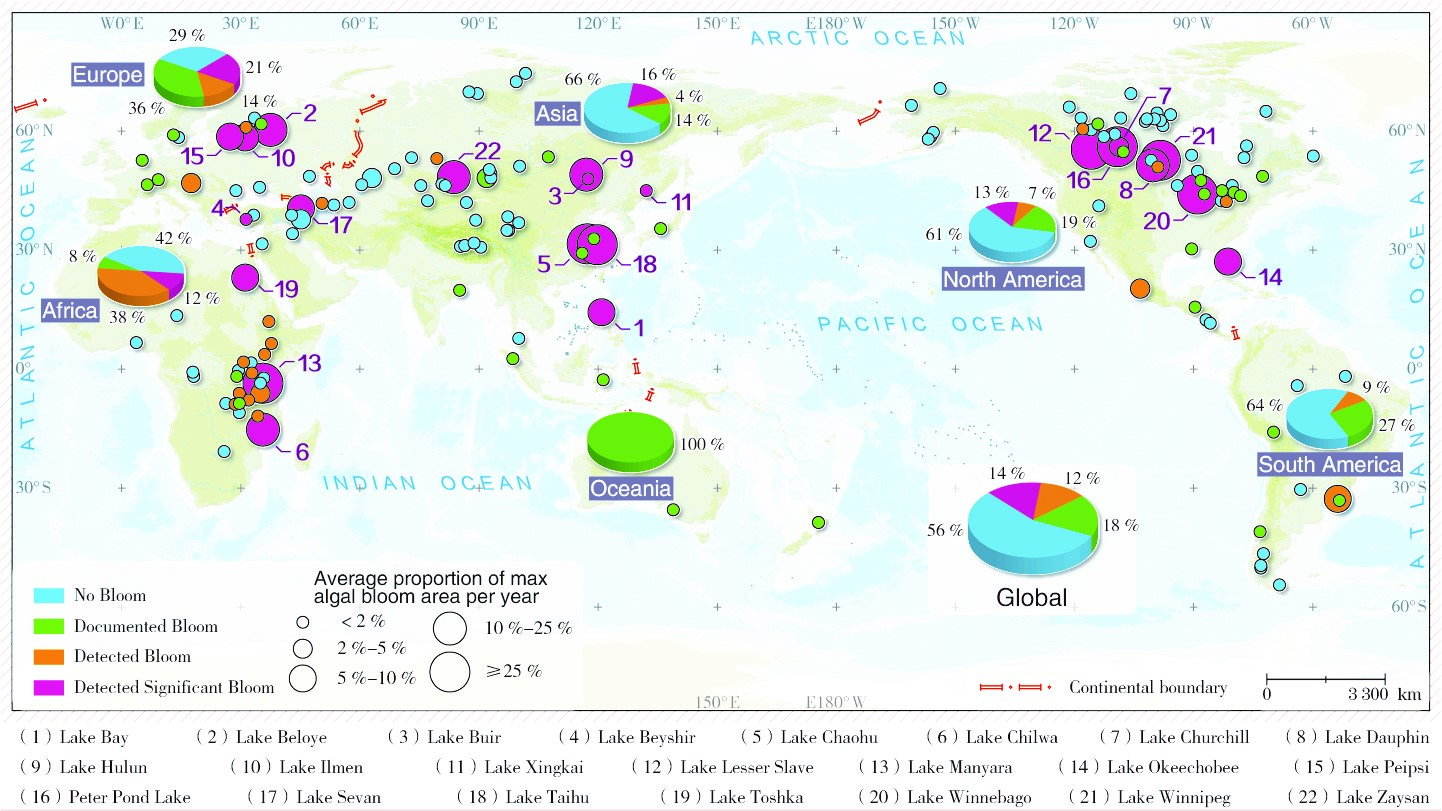The width and height of the screenshot is (1442, 811).
Task: Click the magenta circle marker beside number 6
Action: click(262, 430)
